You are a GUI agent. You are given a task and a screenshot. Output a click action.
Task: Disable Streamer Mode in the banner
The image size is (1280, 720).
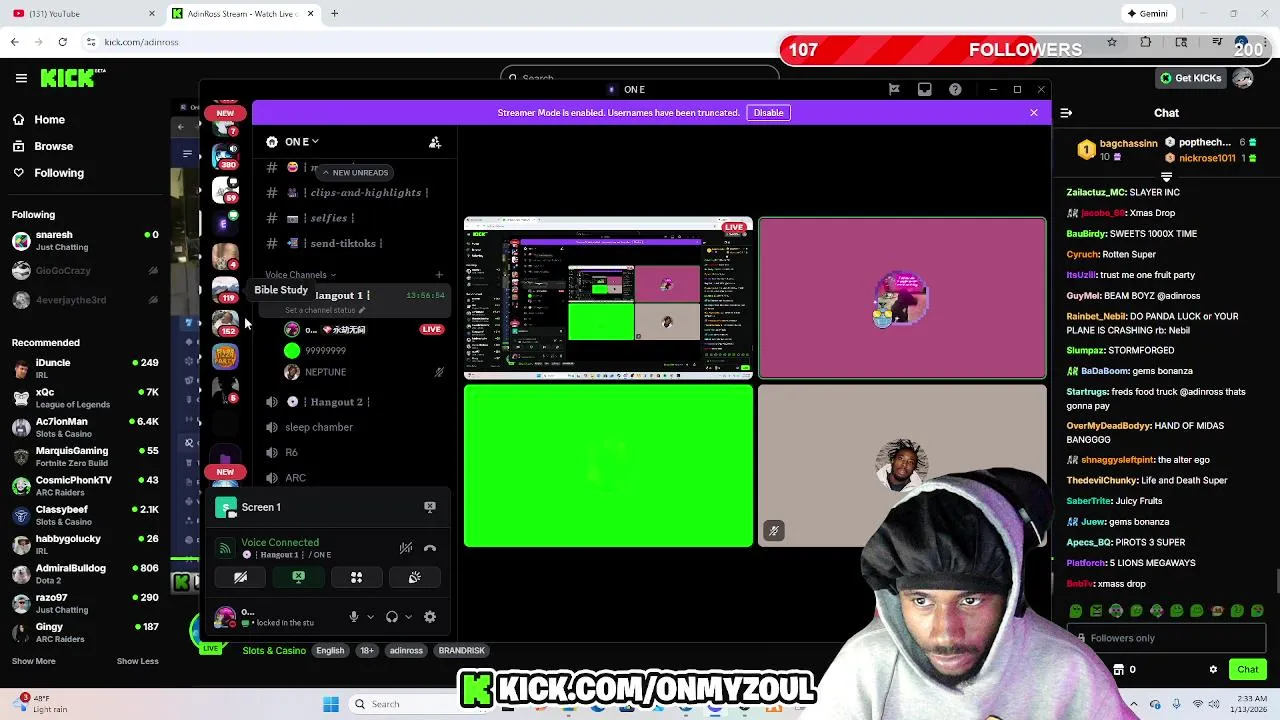pyautogui.click(x=768, y=113)
